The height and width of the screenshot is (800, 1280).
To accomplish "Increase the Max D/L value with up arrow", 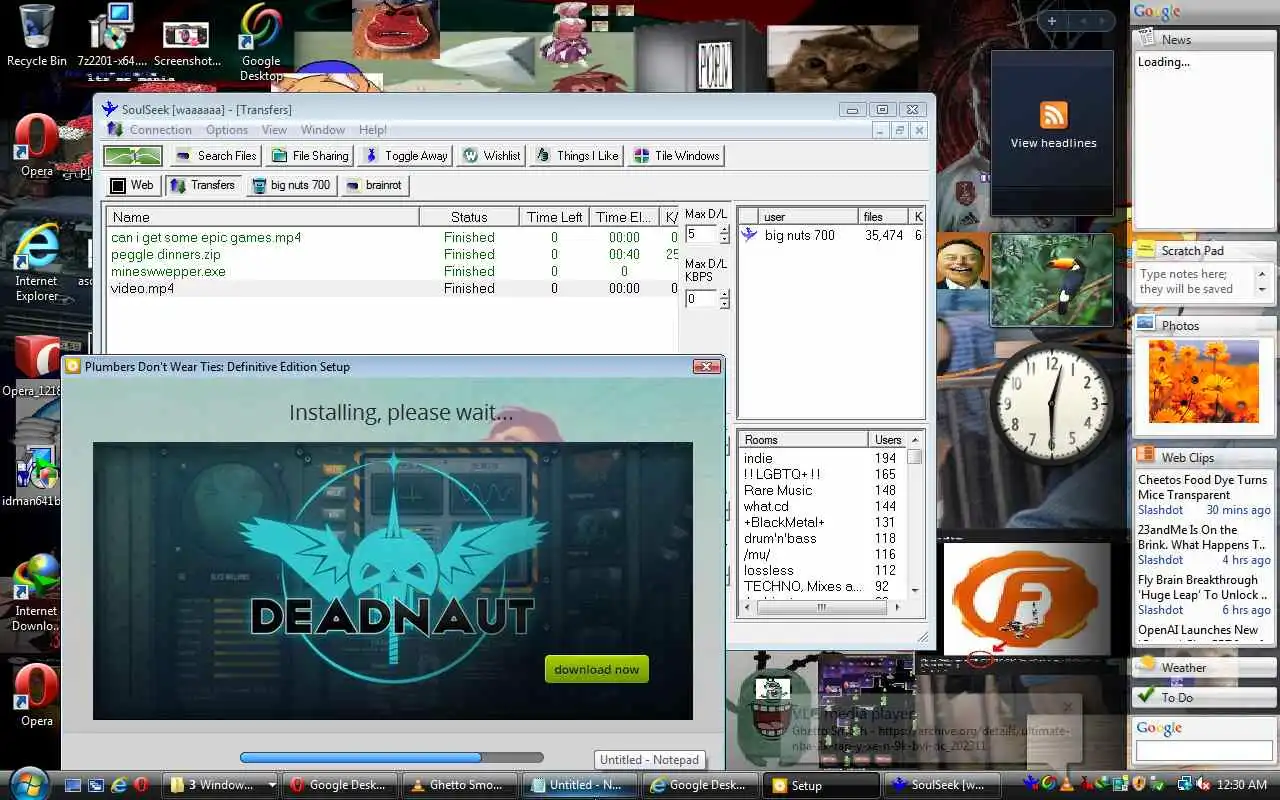I will coord(724,230).
